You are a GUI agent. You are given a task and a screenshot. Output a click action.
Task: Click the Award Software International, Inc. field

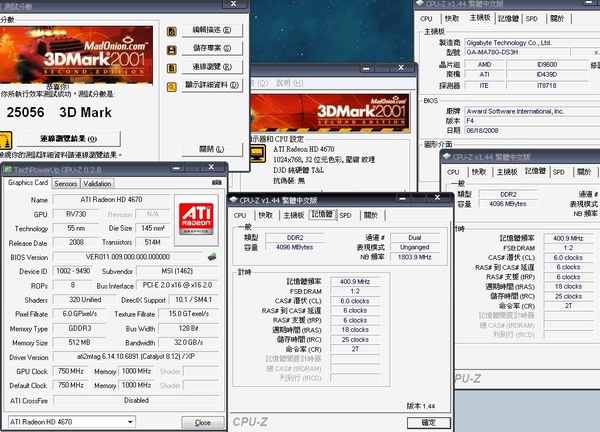[x=532, y=111]
